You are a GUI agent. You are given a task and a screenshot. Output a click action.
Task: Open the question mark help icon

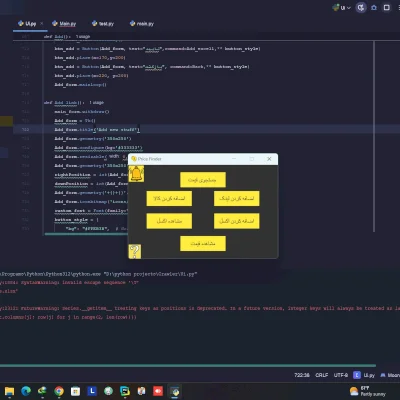(135, 251)
